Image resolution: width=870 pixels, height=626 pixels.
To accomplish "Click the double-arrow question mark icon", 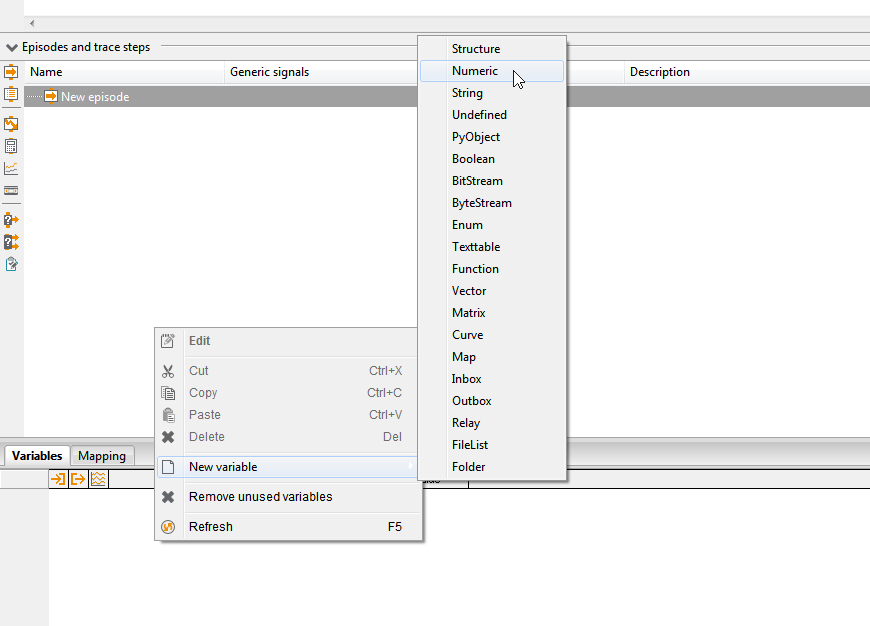I will click(11, 242).
